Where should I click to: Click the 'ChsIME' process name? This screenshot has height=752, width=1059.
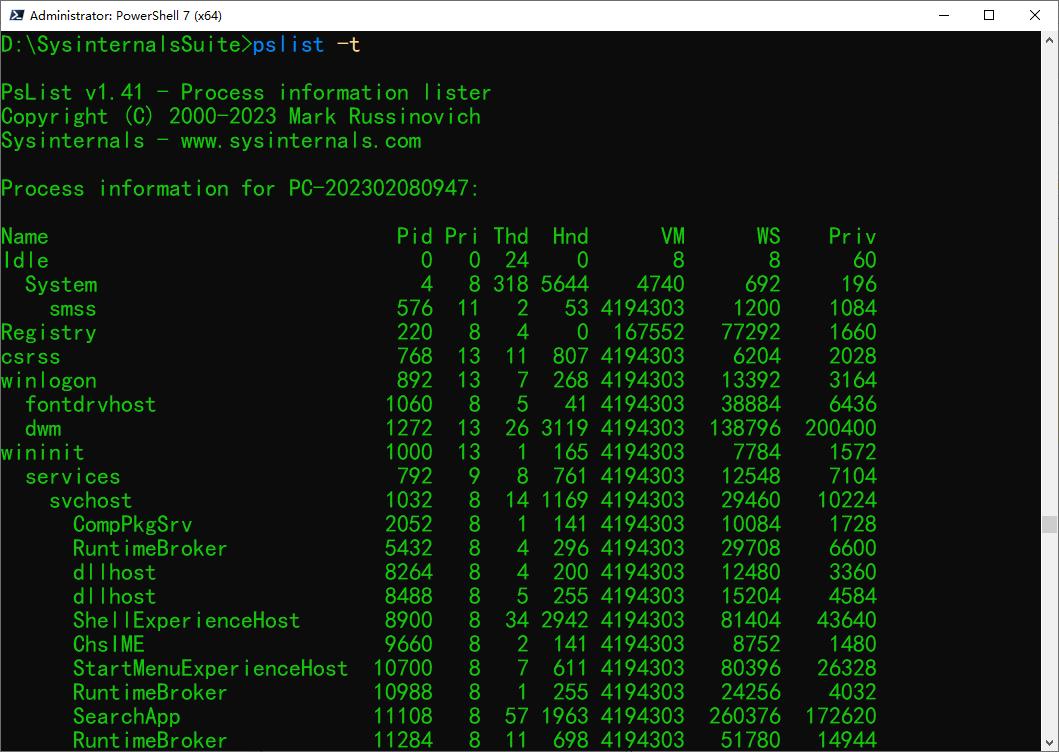(109, 645)
